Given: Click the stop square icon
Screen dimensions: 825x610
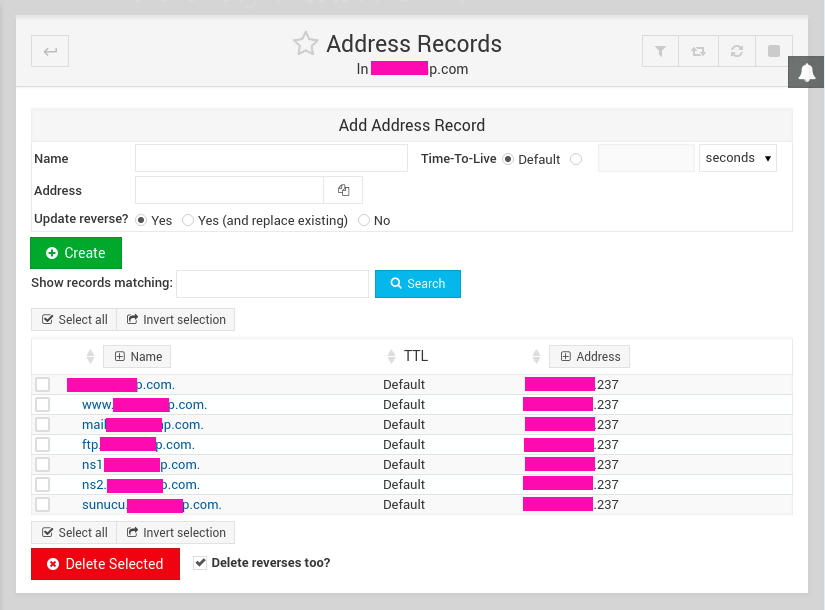Looking at the screenshot, I should click(774, 51).
